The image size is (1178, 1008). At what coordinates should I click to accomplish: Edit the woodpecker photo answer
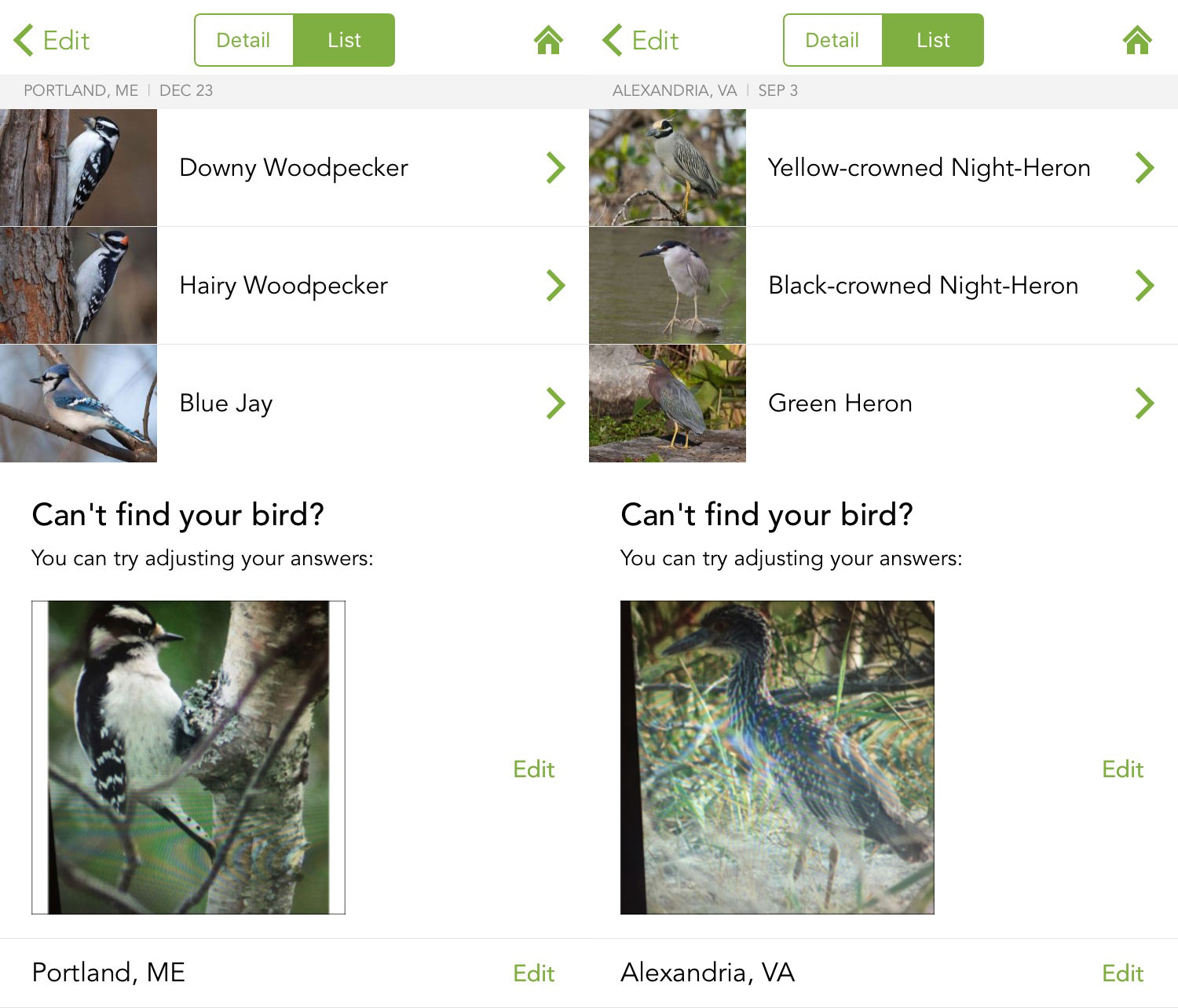click(x=534, y=769)
